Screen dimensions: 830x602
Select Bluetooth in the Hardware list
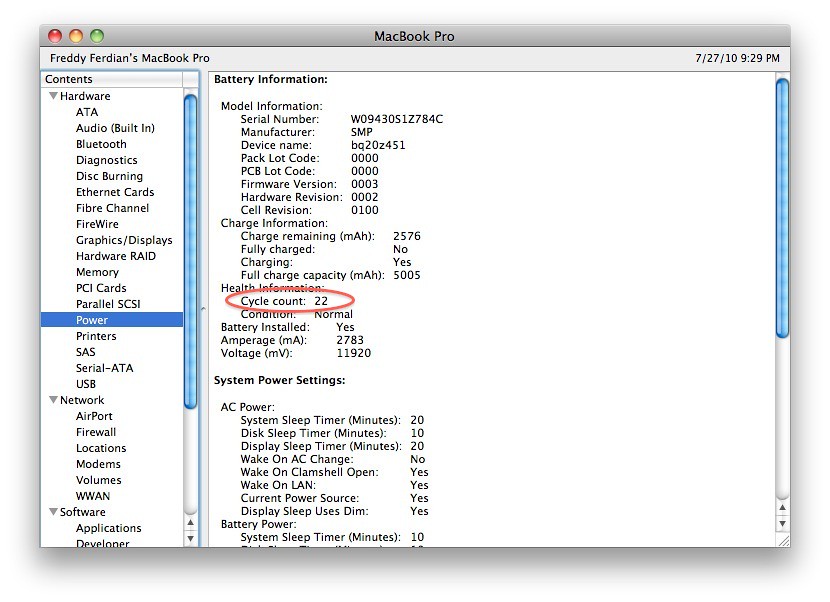point(101,144)
